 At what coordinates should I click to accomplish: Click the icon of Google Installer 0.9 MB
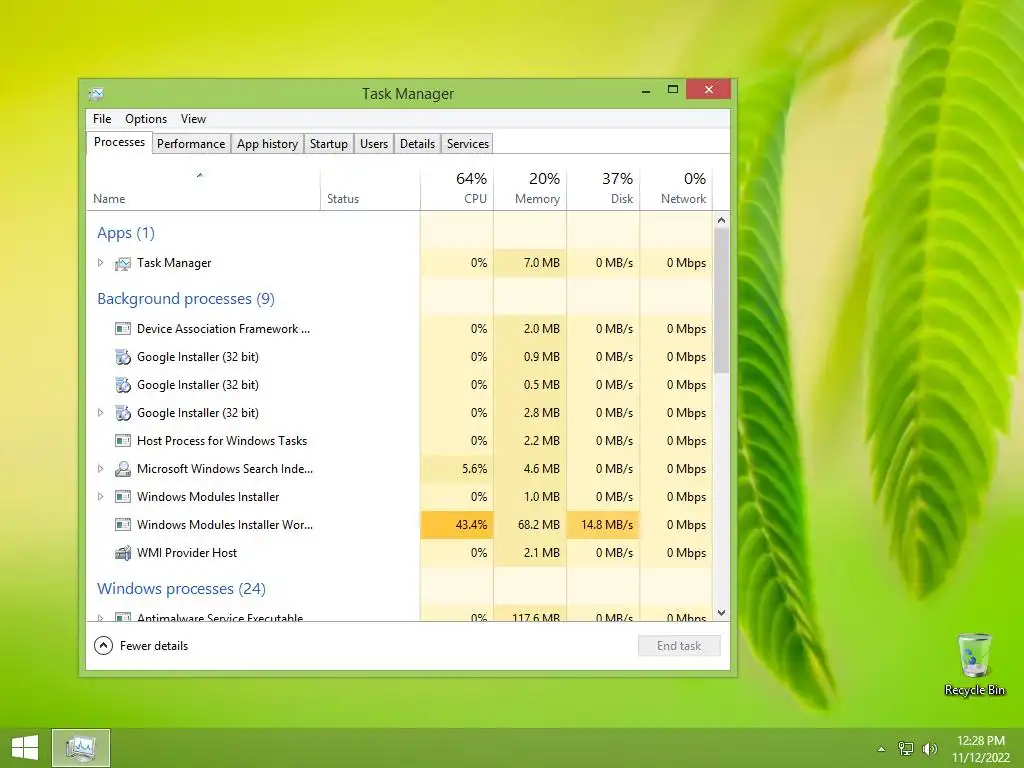[123, 357]
